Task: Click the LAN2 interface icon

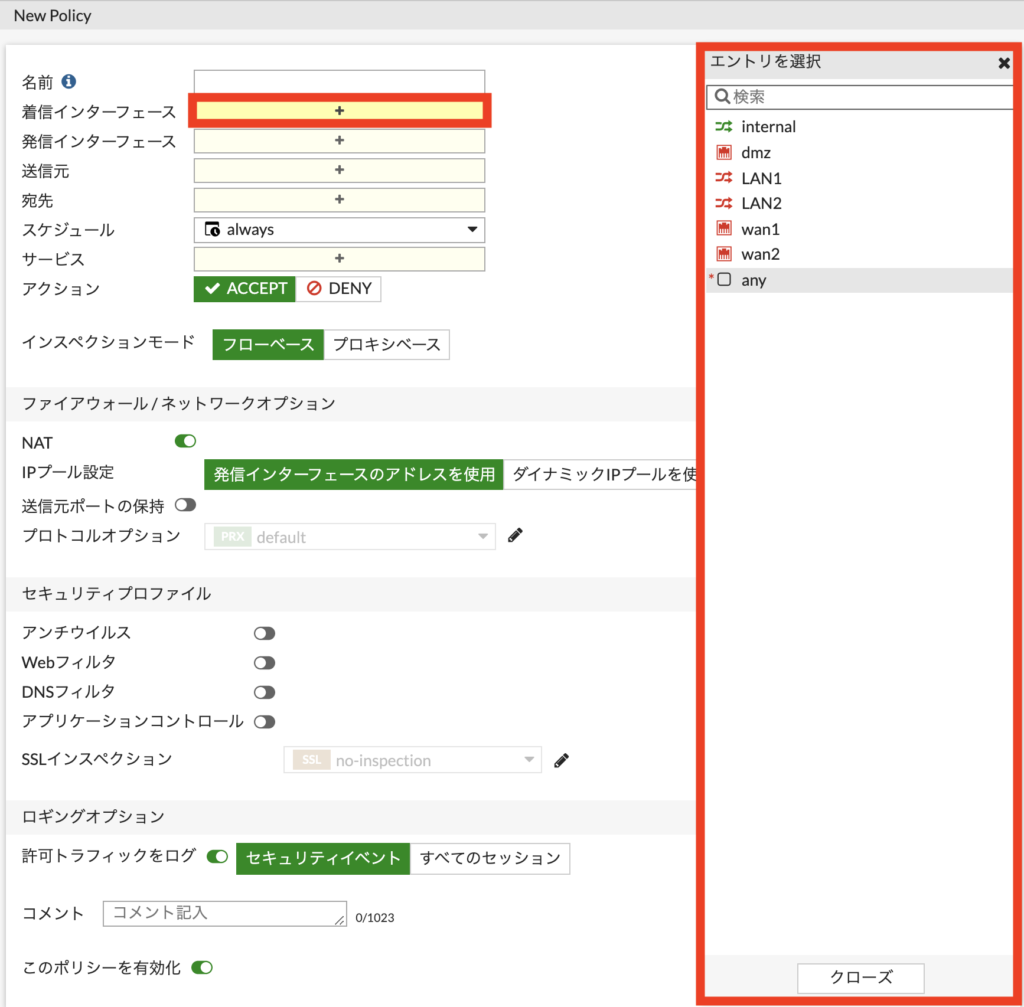Action: pyautogui.click(x=725, y=202)
